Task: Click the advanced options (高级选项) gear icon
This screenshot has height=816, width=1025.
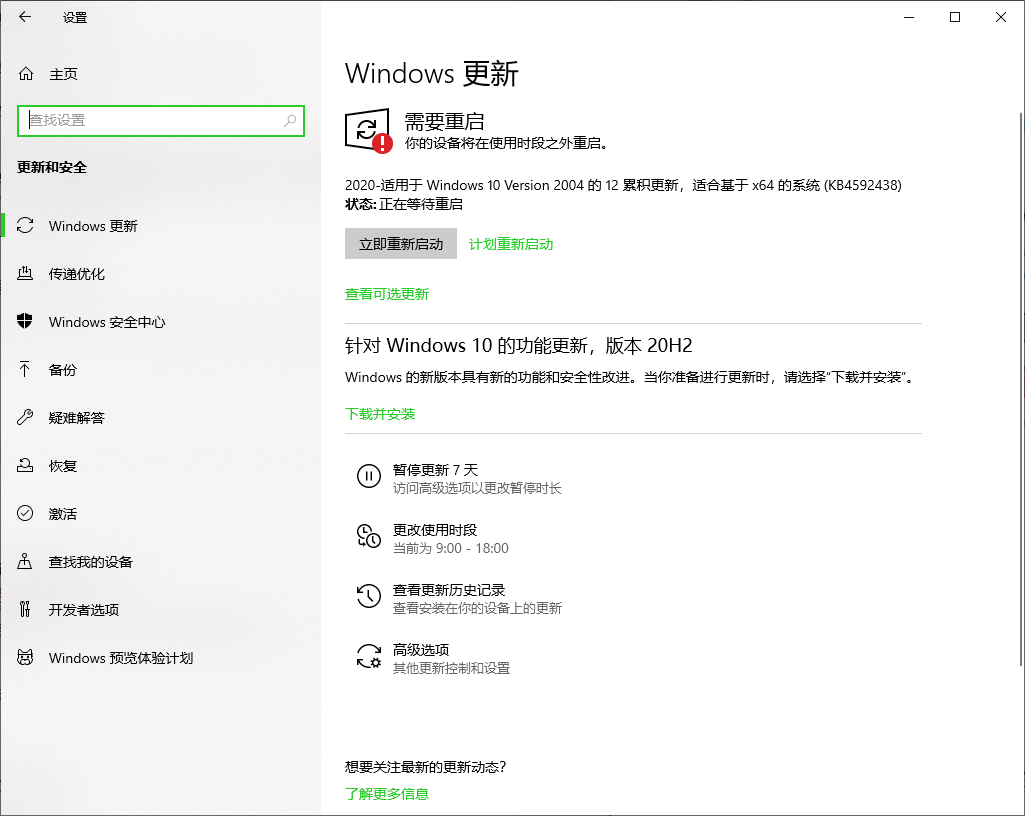Action: (369, 657)
